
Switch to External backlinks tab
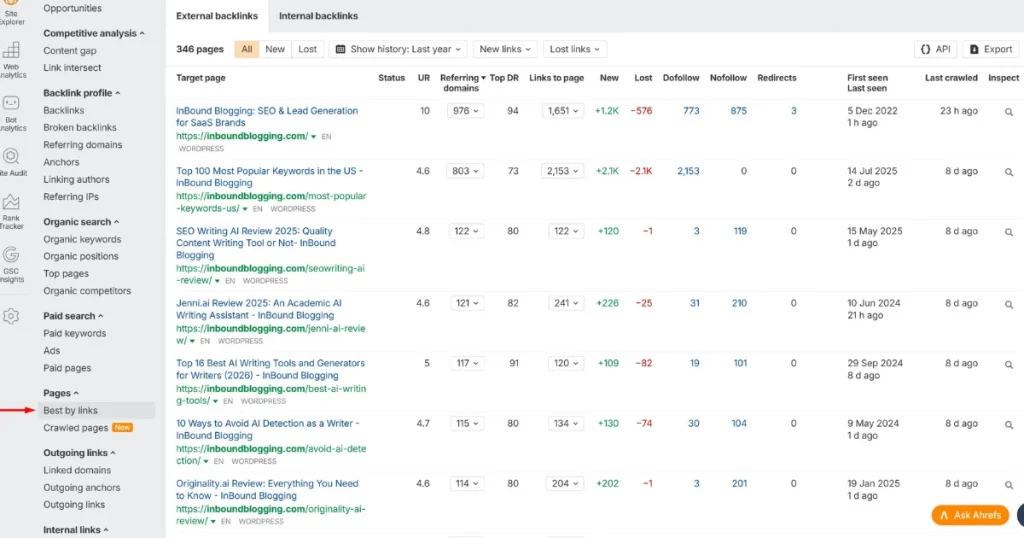point(217,16)
